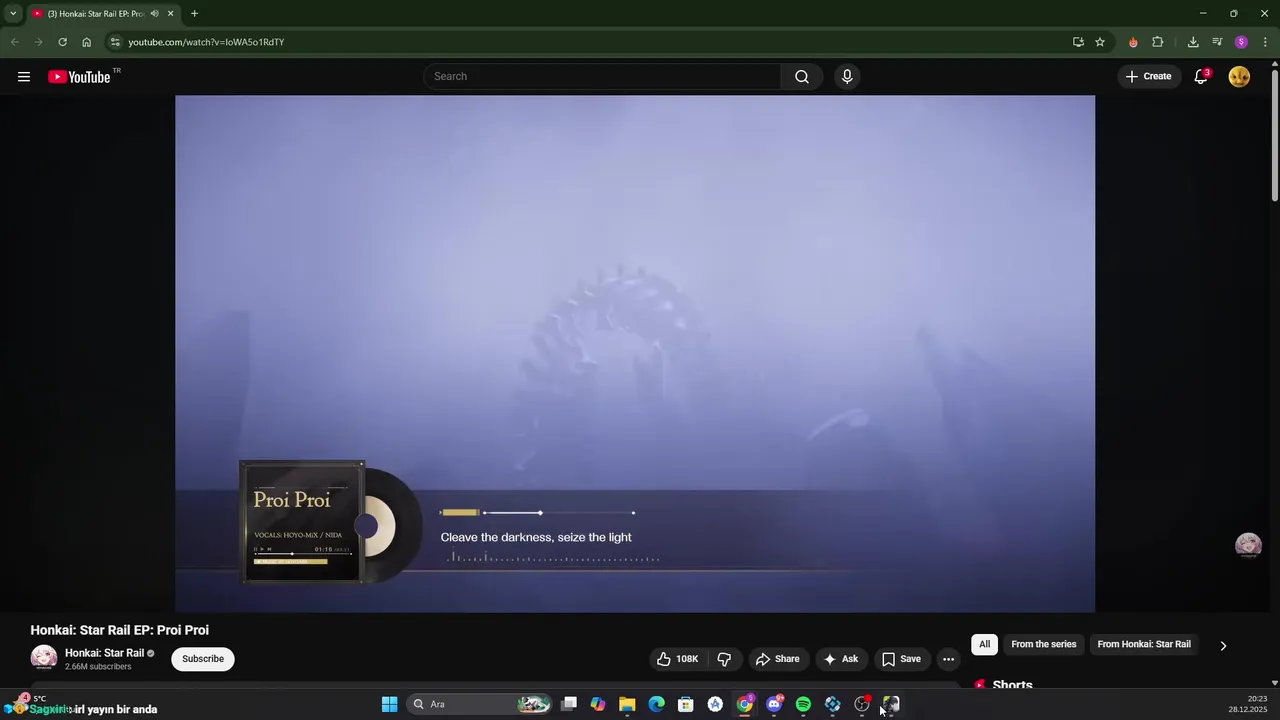1280x720 pixels.
Task: Click the address bar URL
Action: click(x=206, y=42)
